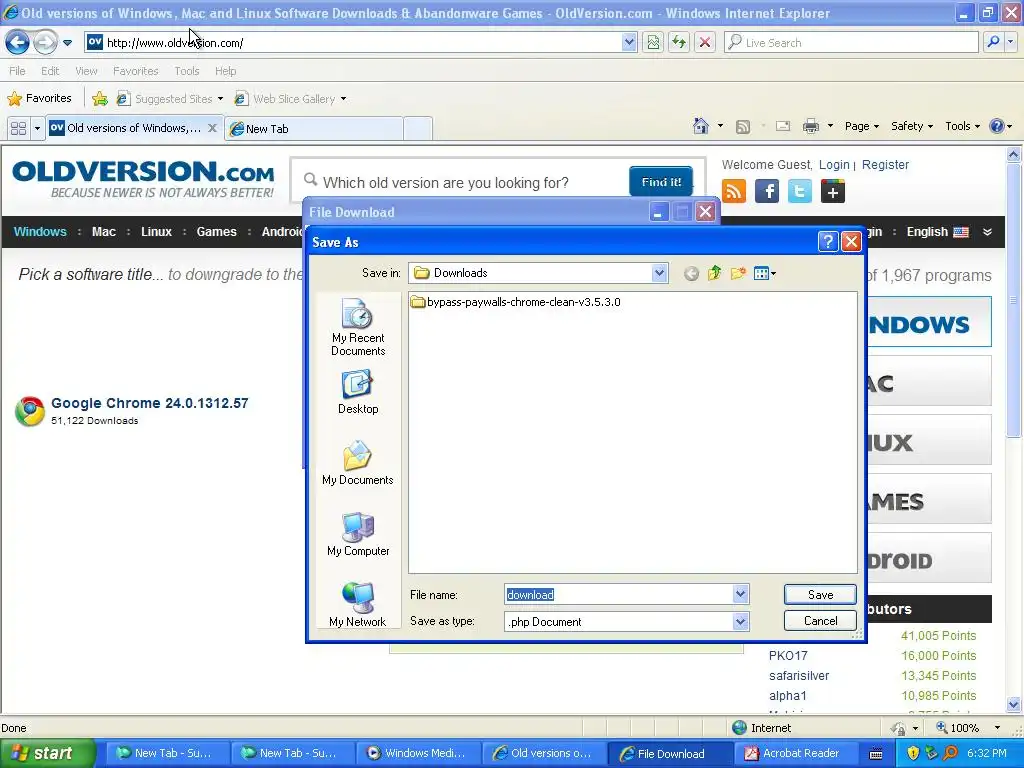
Task: Click My Network in places bar
Action: pyautogui.click(x=358, y=605)
